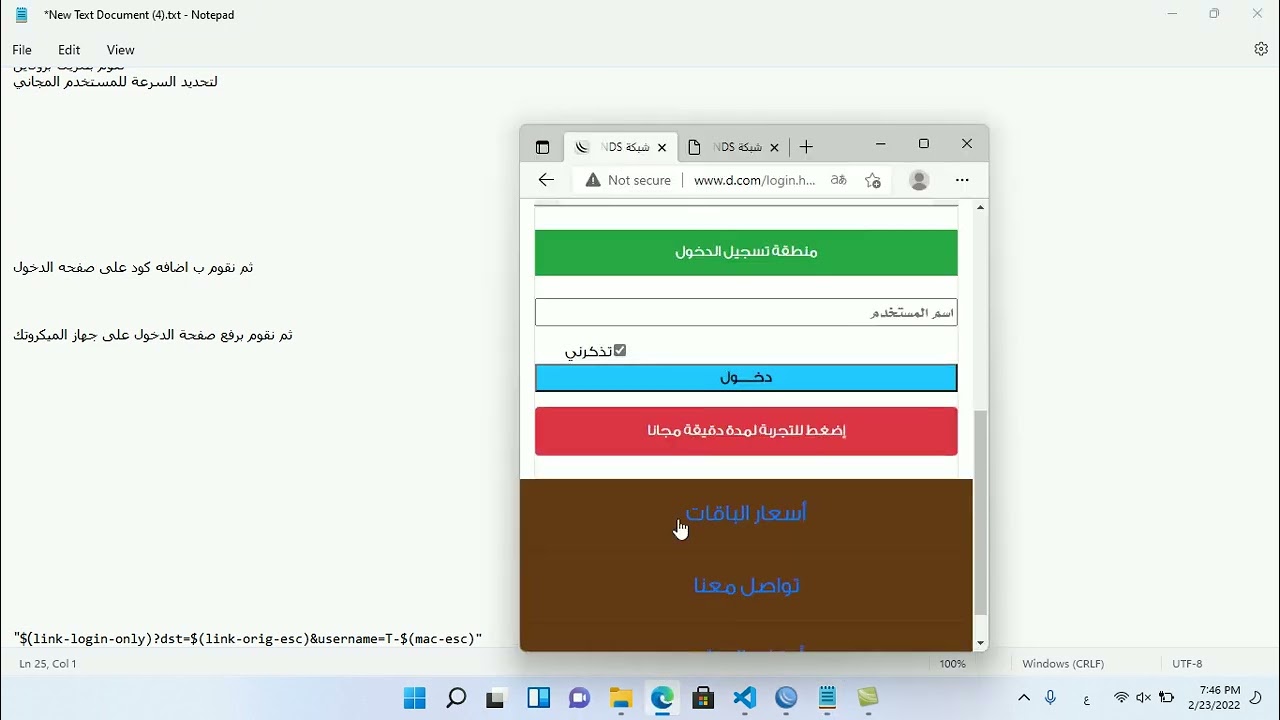
Task: Open the notification focus moon icon
Action: point(1256,698)
